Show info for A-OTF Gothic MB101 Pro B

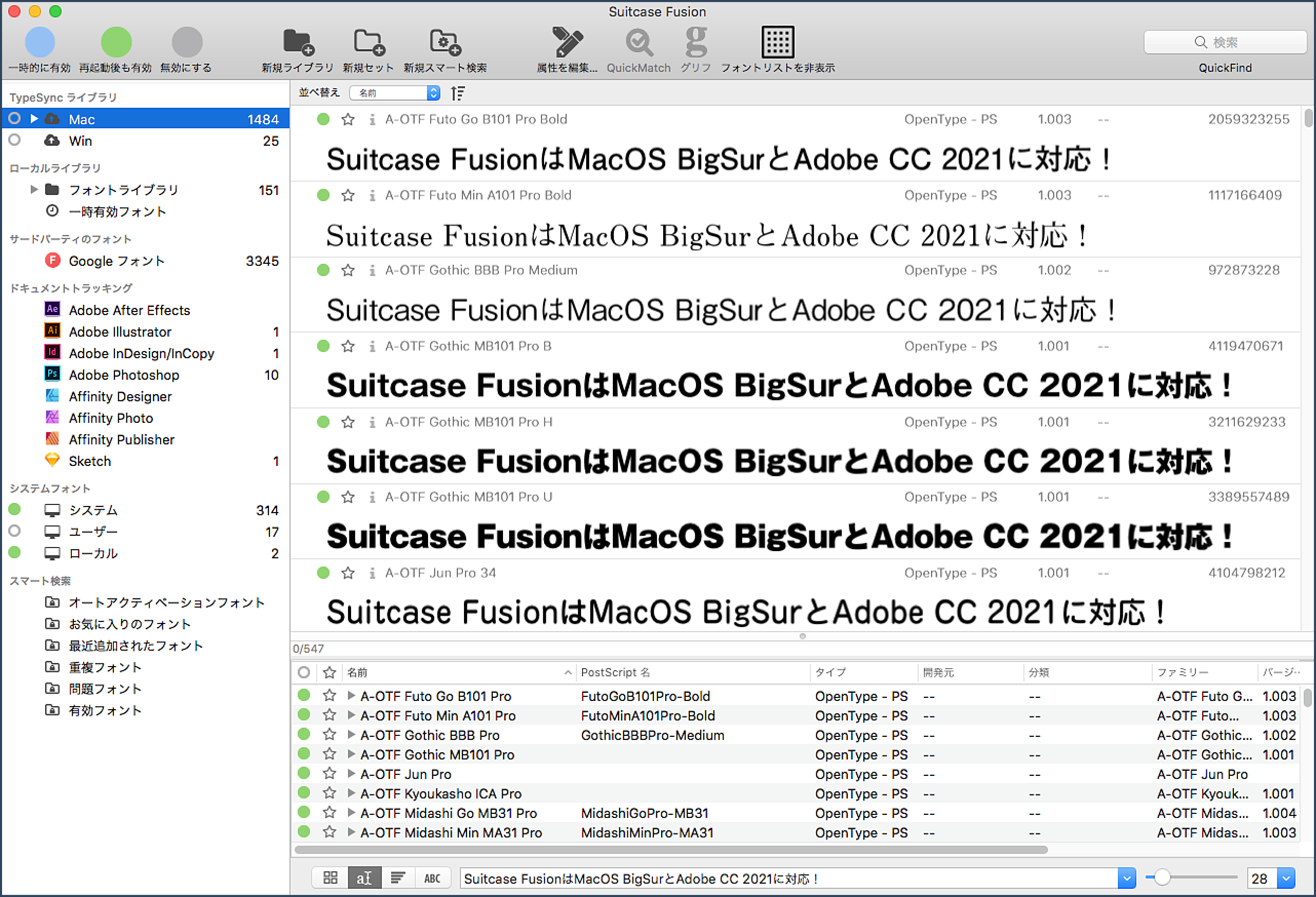[x=372, y=346]
